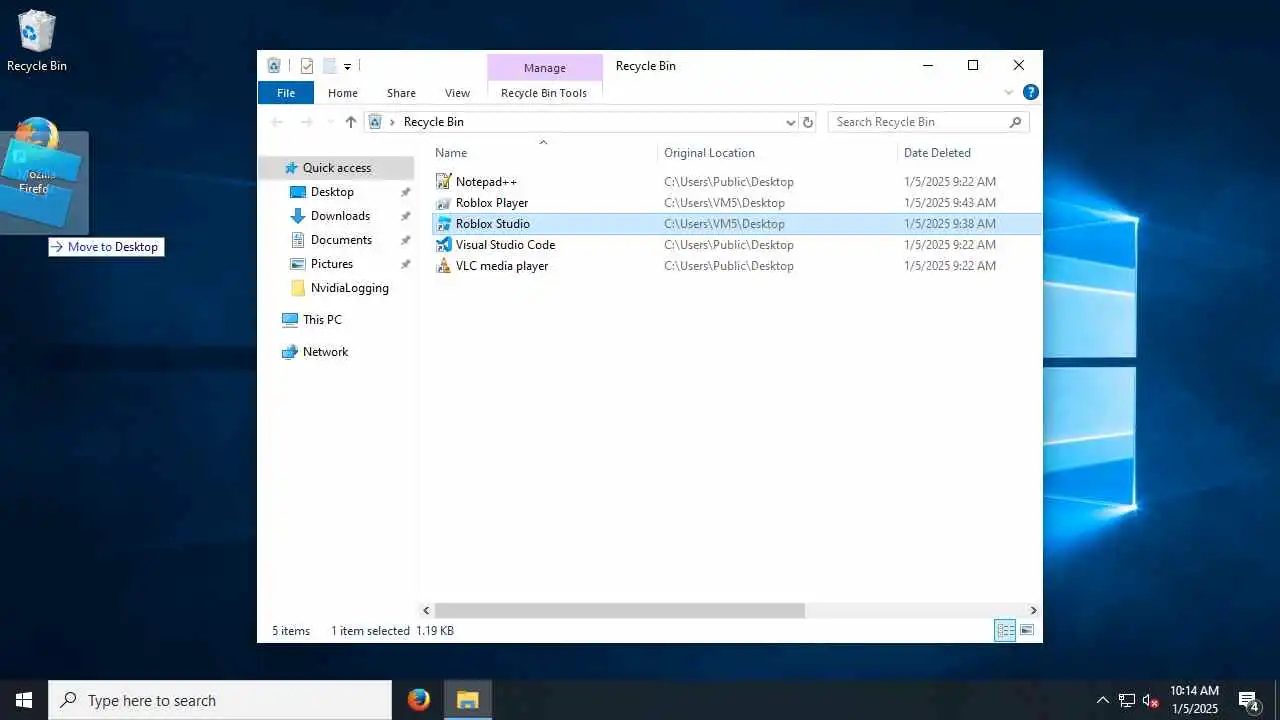
Task: Click the Notepad++ file icon
Action: [444, 182]
